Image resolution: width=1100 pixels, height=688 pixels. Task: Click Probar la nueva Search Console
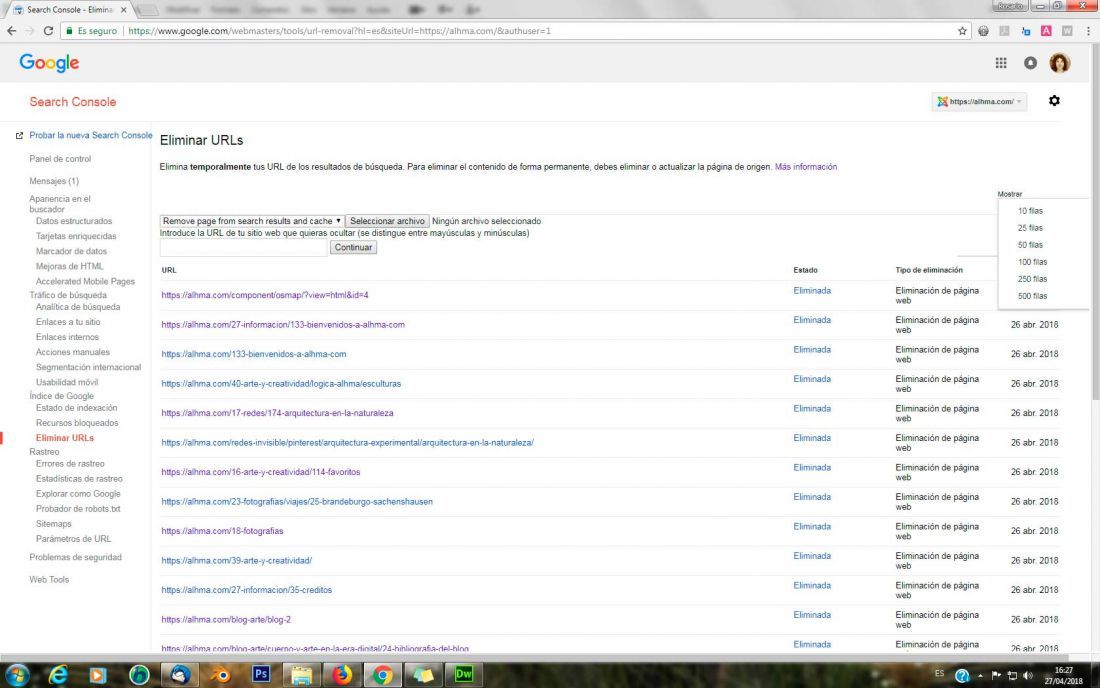click(90, 135)
